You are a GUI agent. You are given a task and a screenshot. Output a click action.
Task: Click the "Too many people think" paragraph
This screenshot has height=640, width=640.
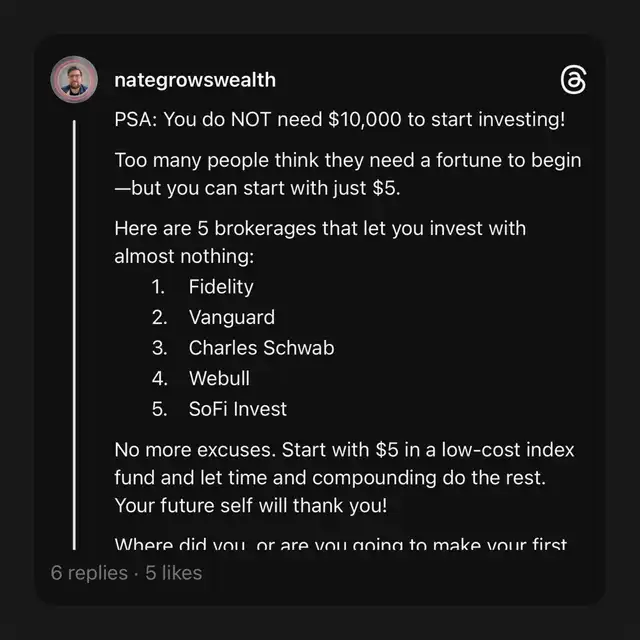(x=347, y=171)
